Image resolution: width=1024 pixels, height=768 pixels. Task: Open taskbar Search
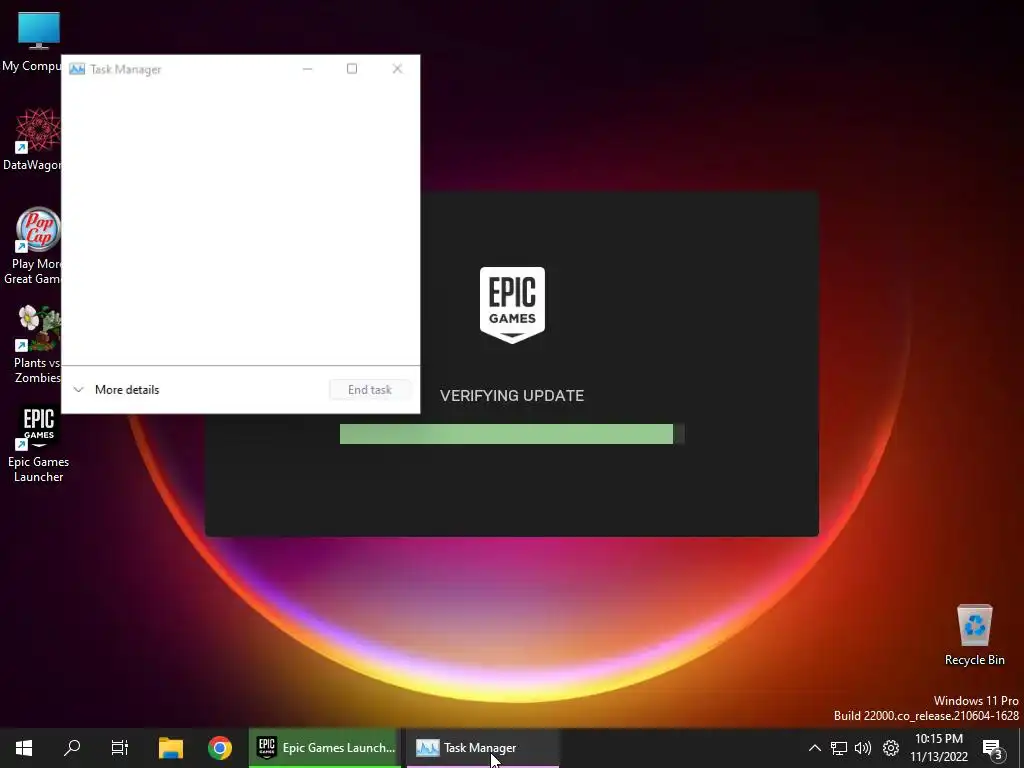coord(72,748)
